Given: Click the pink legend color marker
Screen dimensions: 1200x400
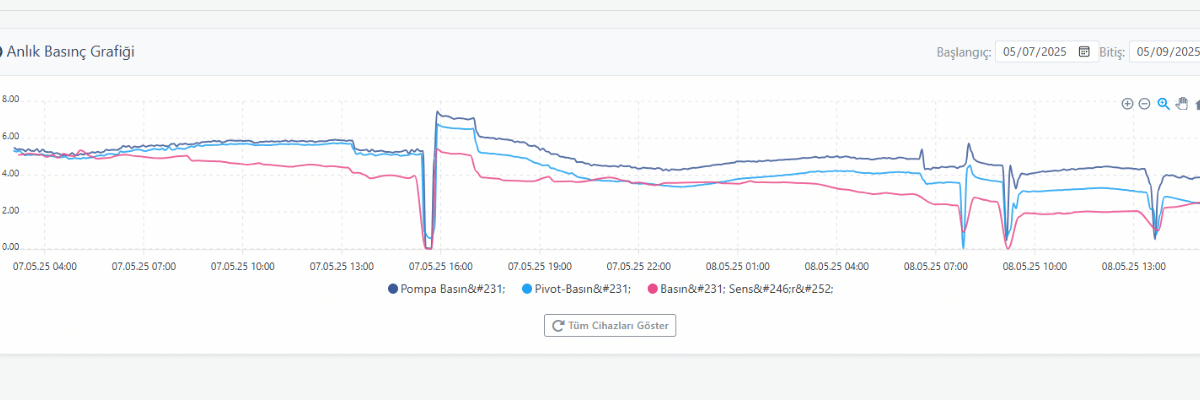Looking at the screenshot, I should pyautogui.click(x=653, y=289).
